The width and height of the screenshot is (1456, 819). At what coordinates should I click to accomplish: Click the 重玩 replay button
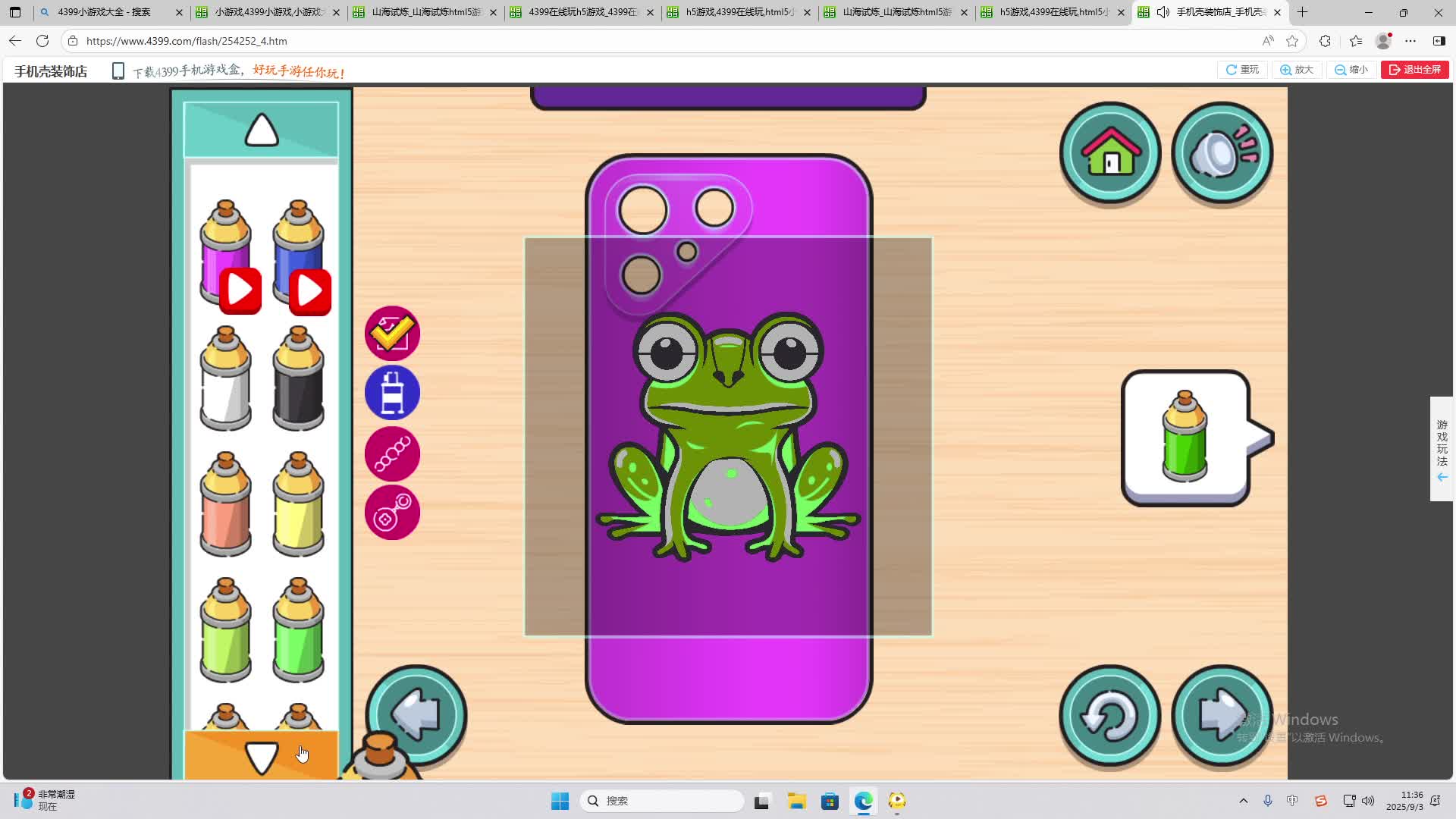click(x=1242, y=70)
